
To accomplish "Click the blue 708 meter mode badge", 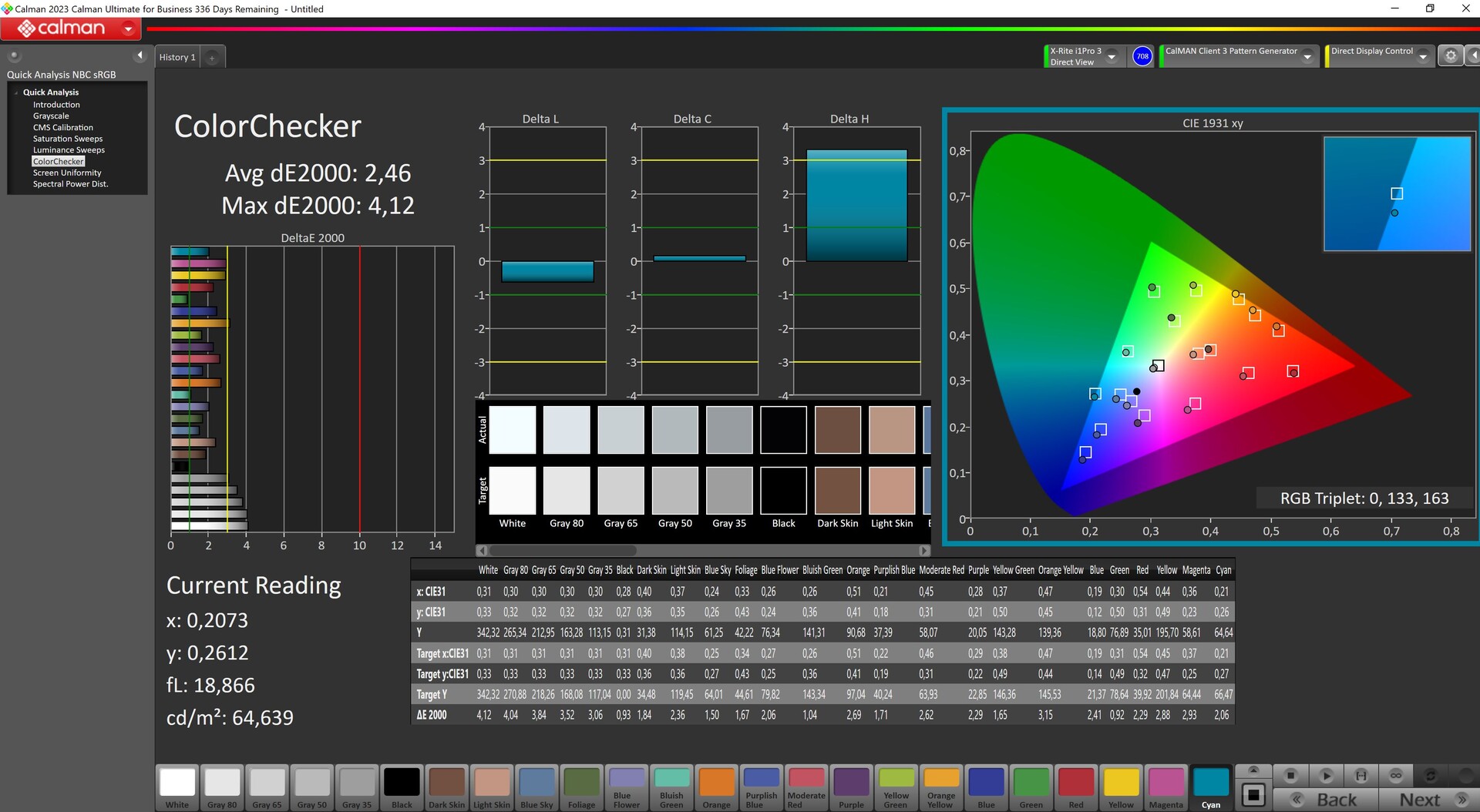I will coord(1142,56).
